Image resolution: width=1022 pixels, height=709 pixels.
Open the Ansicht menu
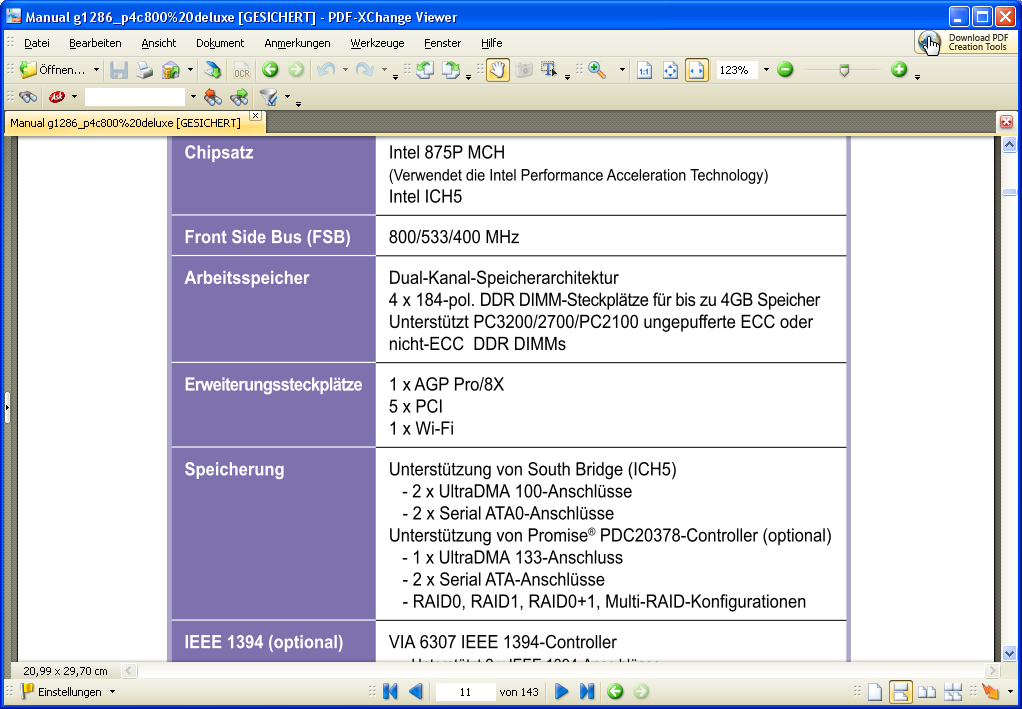click(x=159, y=43)
